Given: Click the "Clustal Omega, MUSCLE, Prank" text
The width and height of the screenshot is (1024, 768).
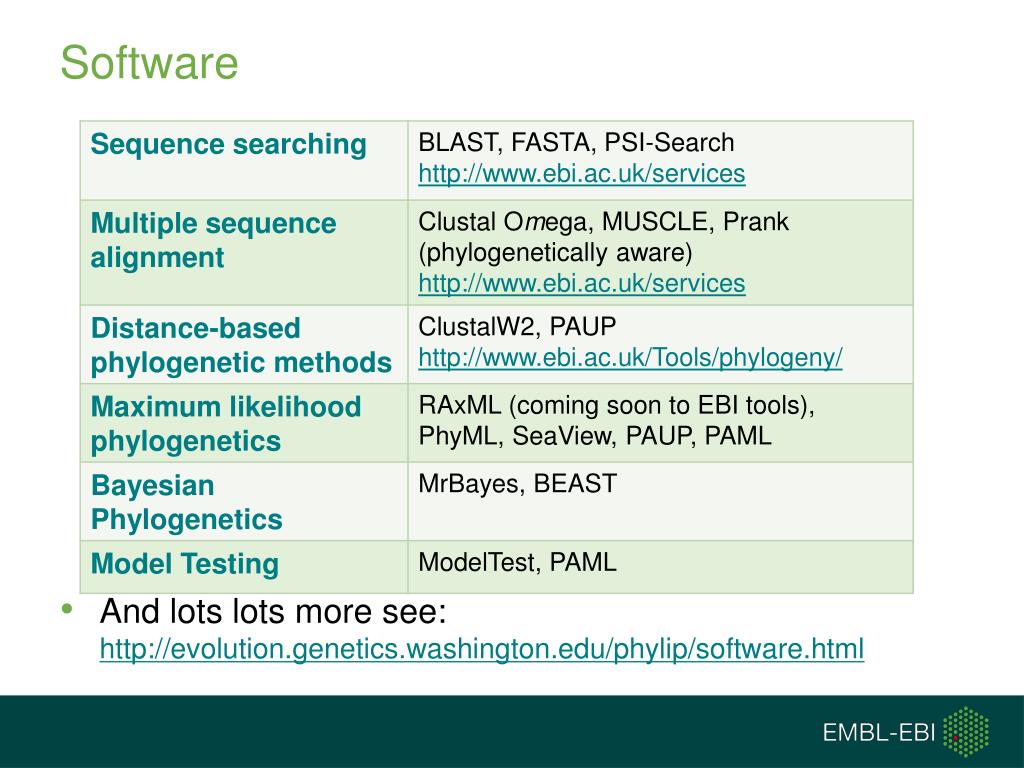Looking at the screenshot, I should pos(603,222).
